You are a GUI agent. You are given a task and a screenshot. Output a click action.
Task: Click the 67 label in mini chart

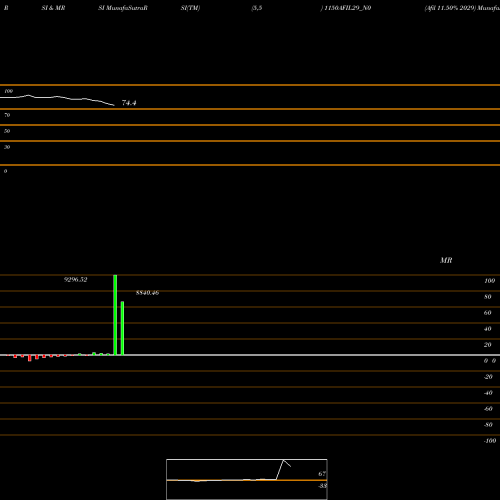[322, 474]
